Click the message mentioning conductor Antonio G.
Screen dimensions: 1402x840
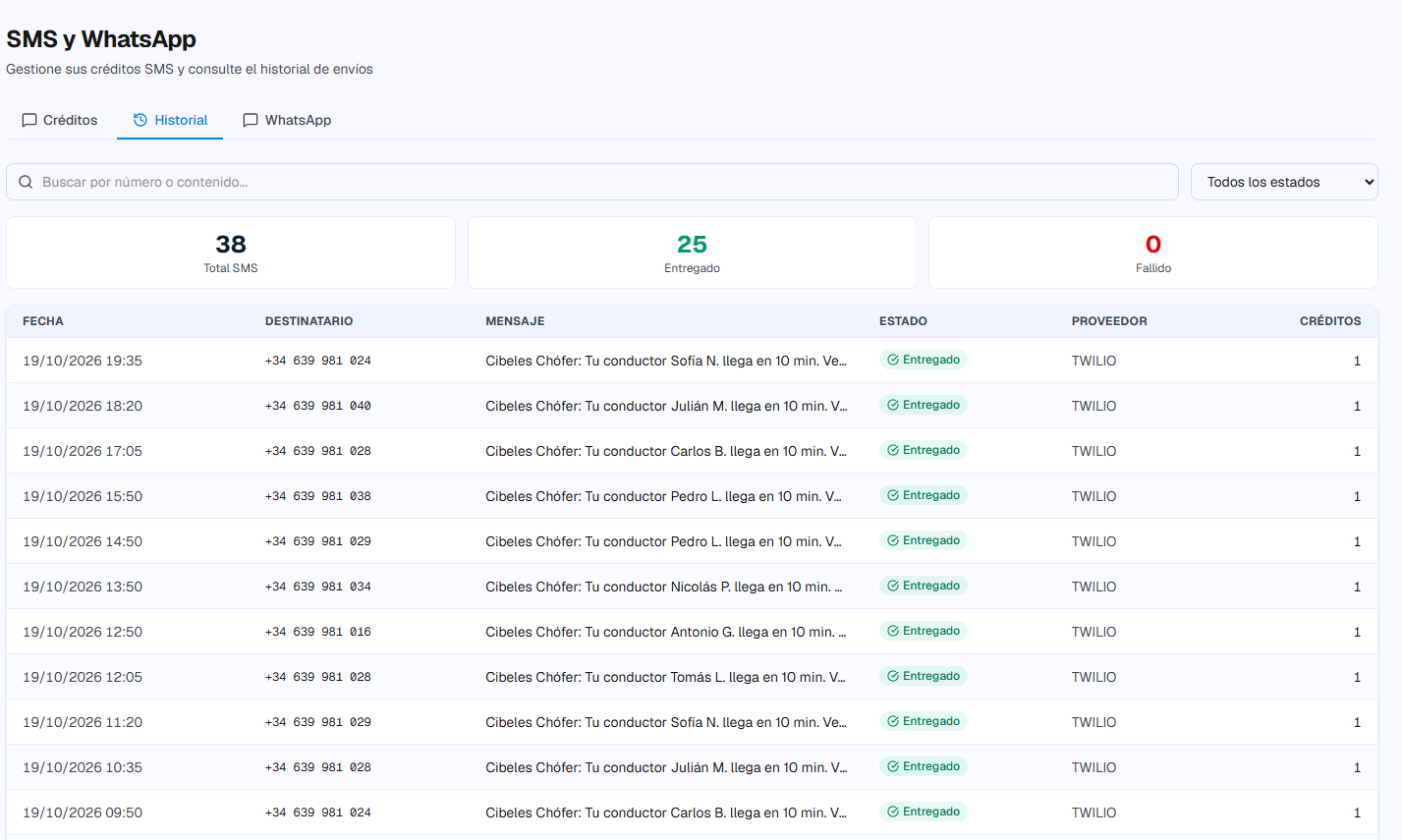pos(666,632)
